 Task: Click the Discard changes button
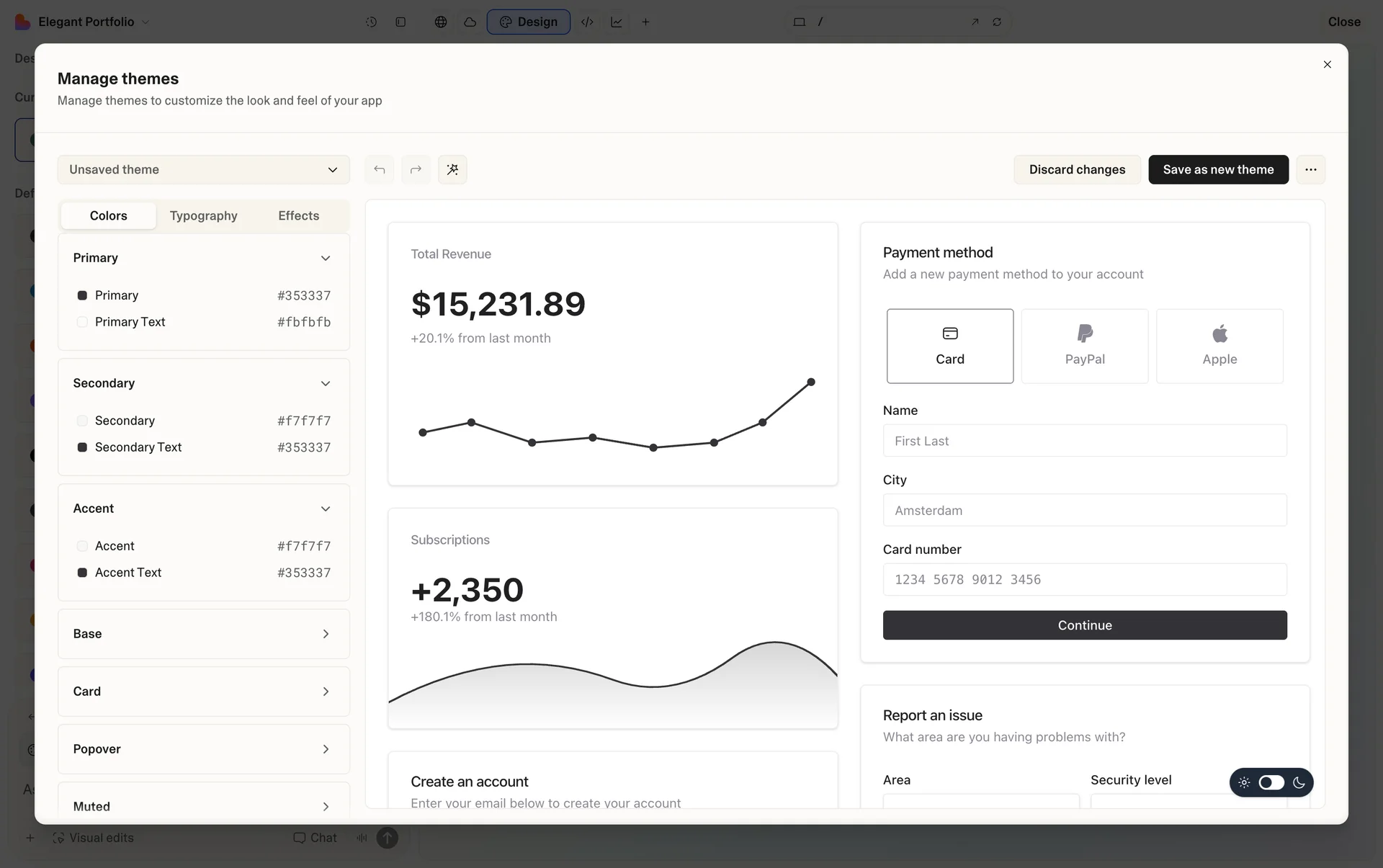coord(1076,169)
